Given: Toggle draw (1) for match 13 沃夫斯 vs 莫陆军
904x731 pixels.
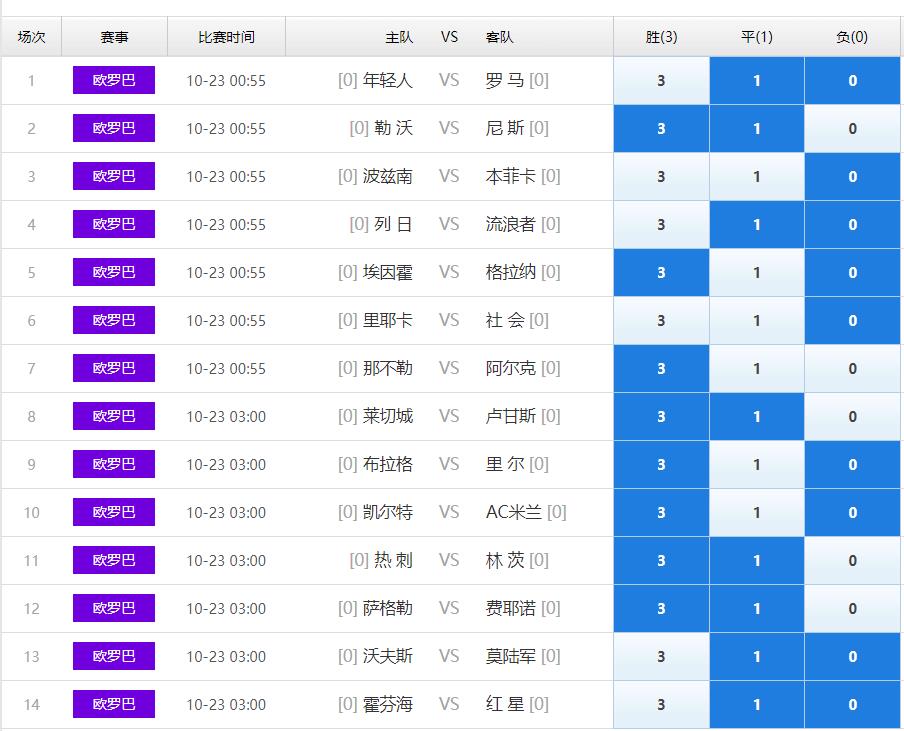Looking at the screenshot, I should (x=757, y=657).
